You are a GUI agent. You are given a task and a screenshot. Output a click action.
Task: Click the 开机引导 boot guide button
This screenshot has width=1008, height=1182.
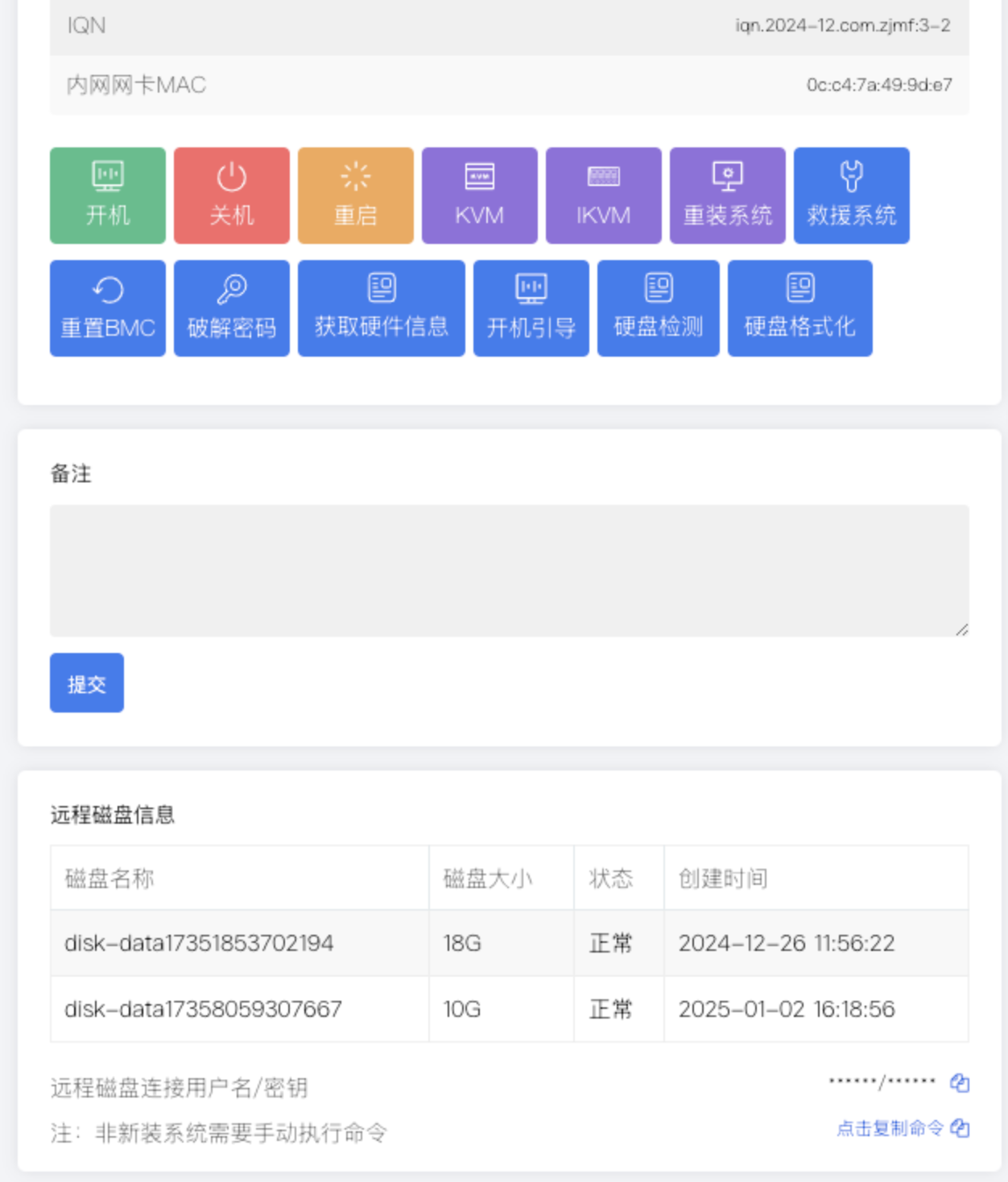[531, 308]
